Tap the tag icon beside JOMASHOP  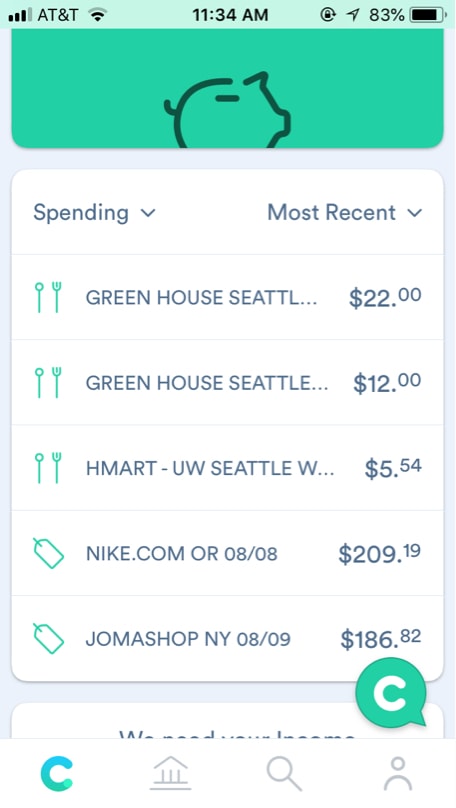[x=48, y=638]
